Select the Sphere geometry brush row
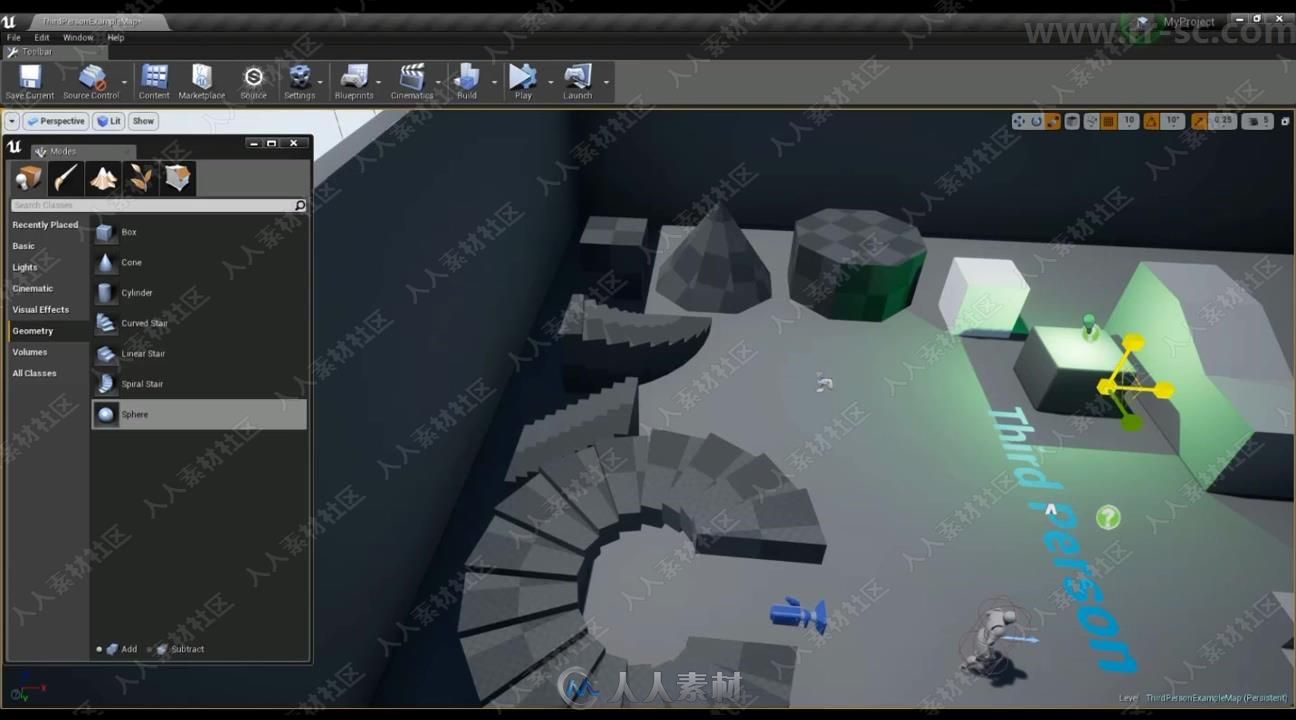 pyautogui.click(x=199, y=414)
